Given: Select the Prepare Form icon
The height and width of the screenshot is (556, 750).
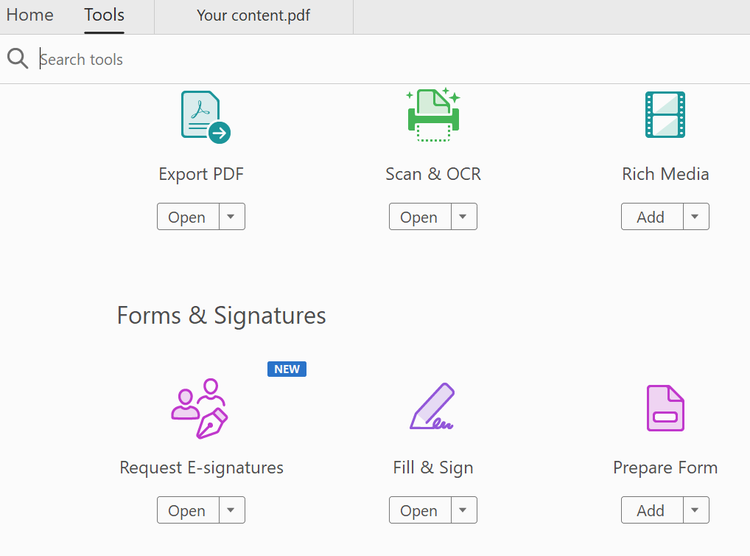Looking at the screenshot, I should tap(665, 408).
